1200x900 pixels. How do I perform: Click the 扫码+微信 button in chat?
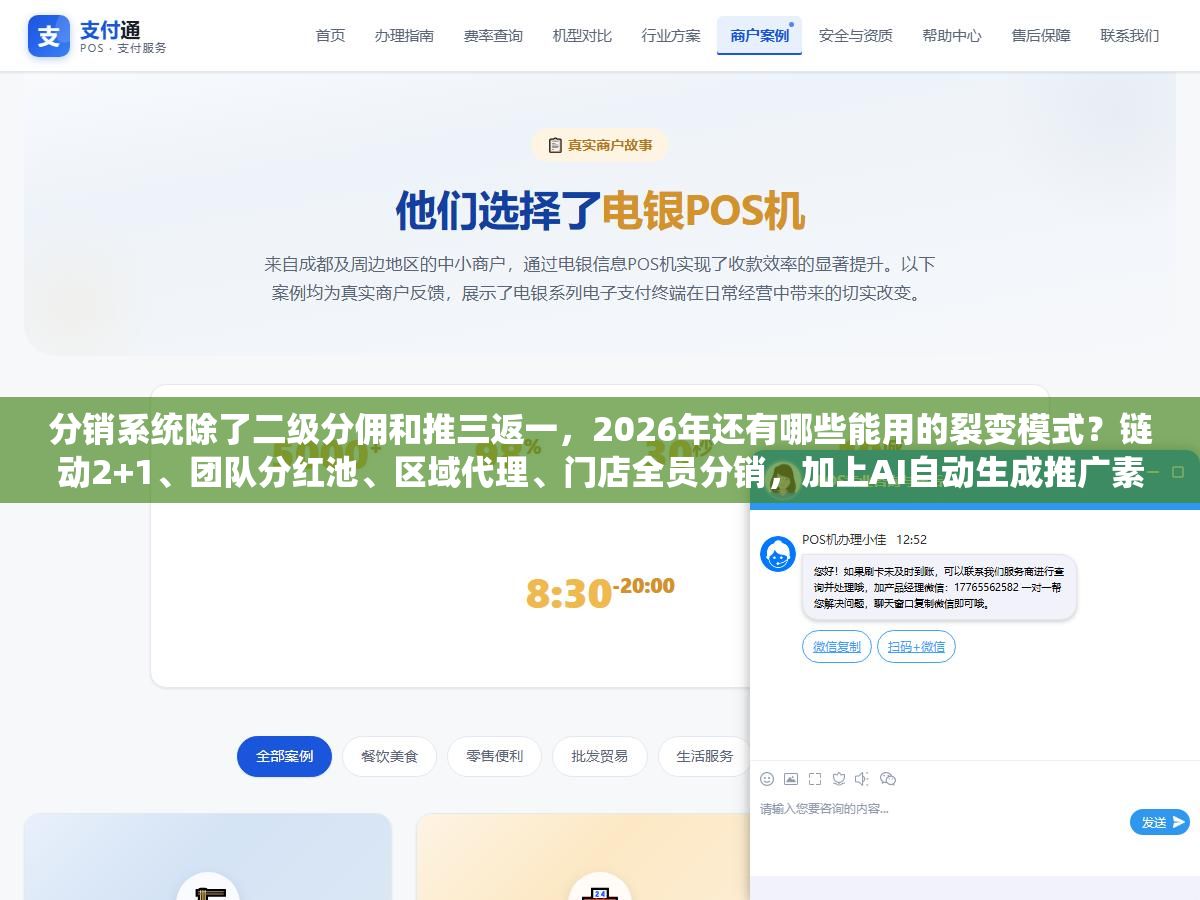pos(916,647)
